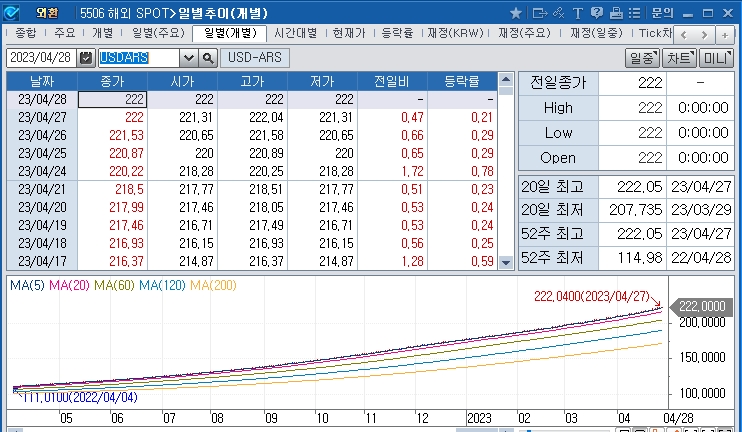Click the 날짜 column header

(42, 81)
